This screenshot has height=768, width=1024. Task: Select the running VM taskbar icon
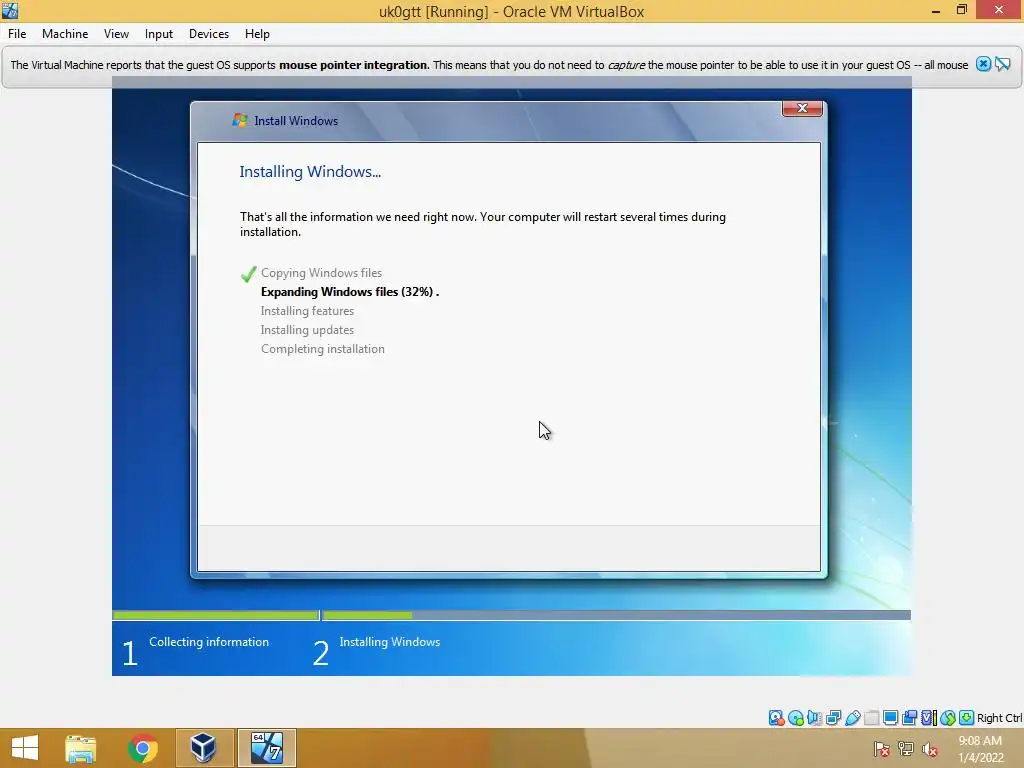(266, 748)
